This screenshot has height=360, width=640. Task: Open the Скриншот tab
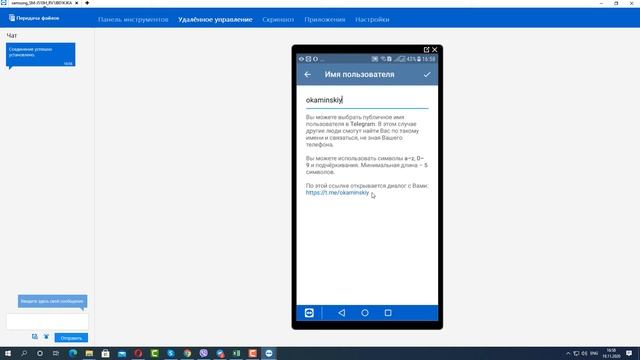tap(278, 20)
